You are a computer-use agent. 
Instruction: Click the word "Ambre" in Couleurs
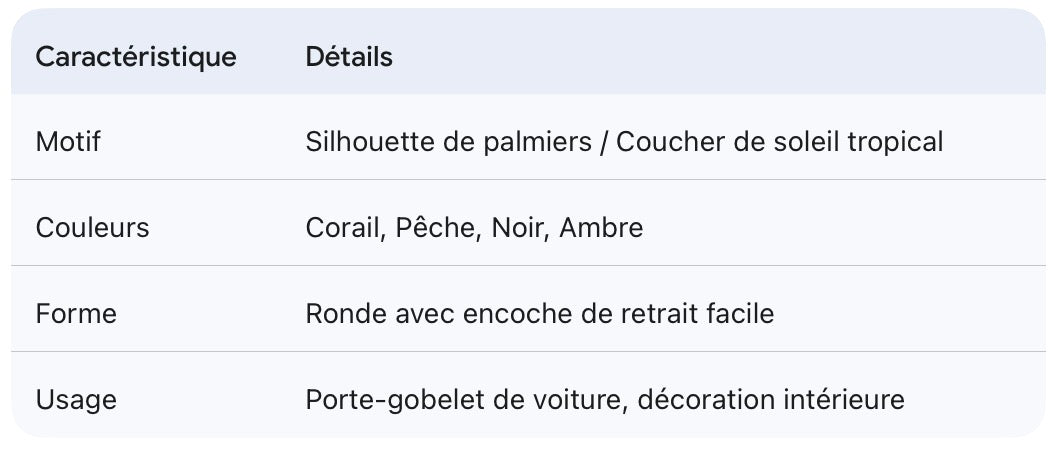601,228
